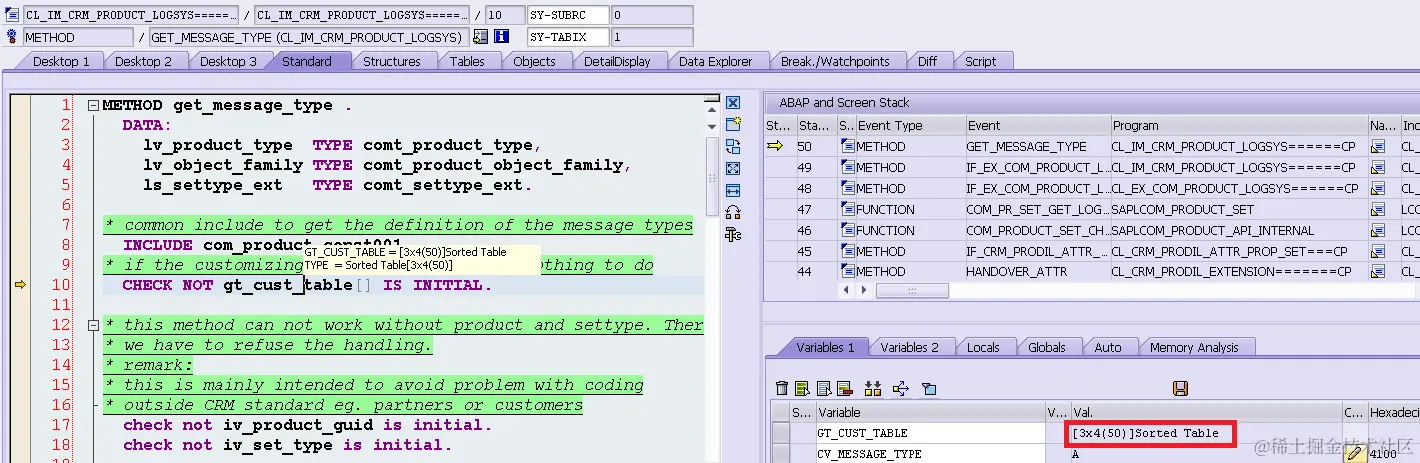The height and width of the screenshot is (463, 1420).
Task: Click the event type icon in stack row 46
Action: pos(847,230)
